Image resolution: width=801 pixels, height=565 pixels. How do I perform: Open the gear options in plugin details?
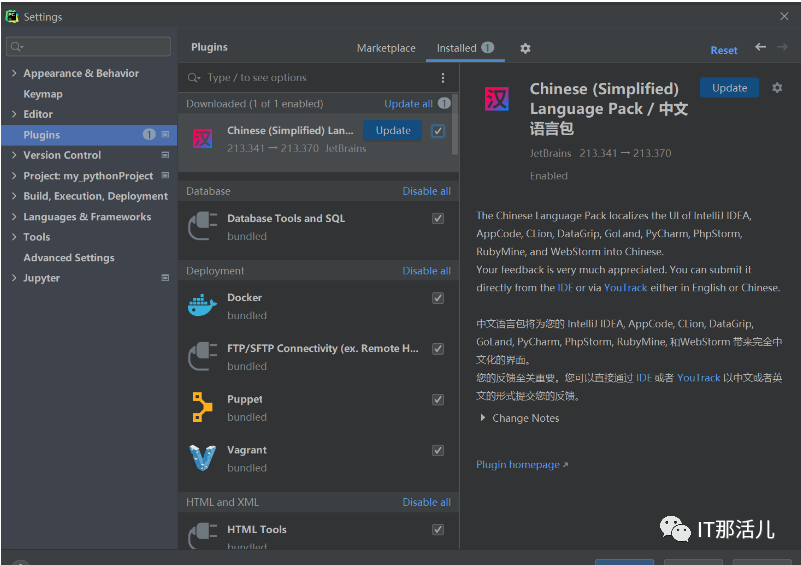tap(777, 88)
